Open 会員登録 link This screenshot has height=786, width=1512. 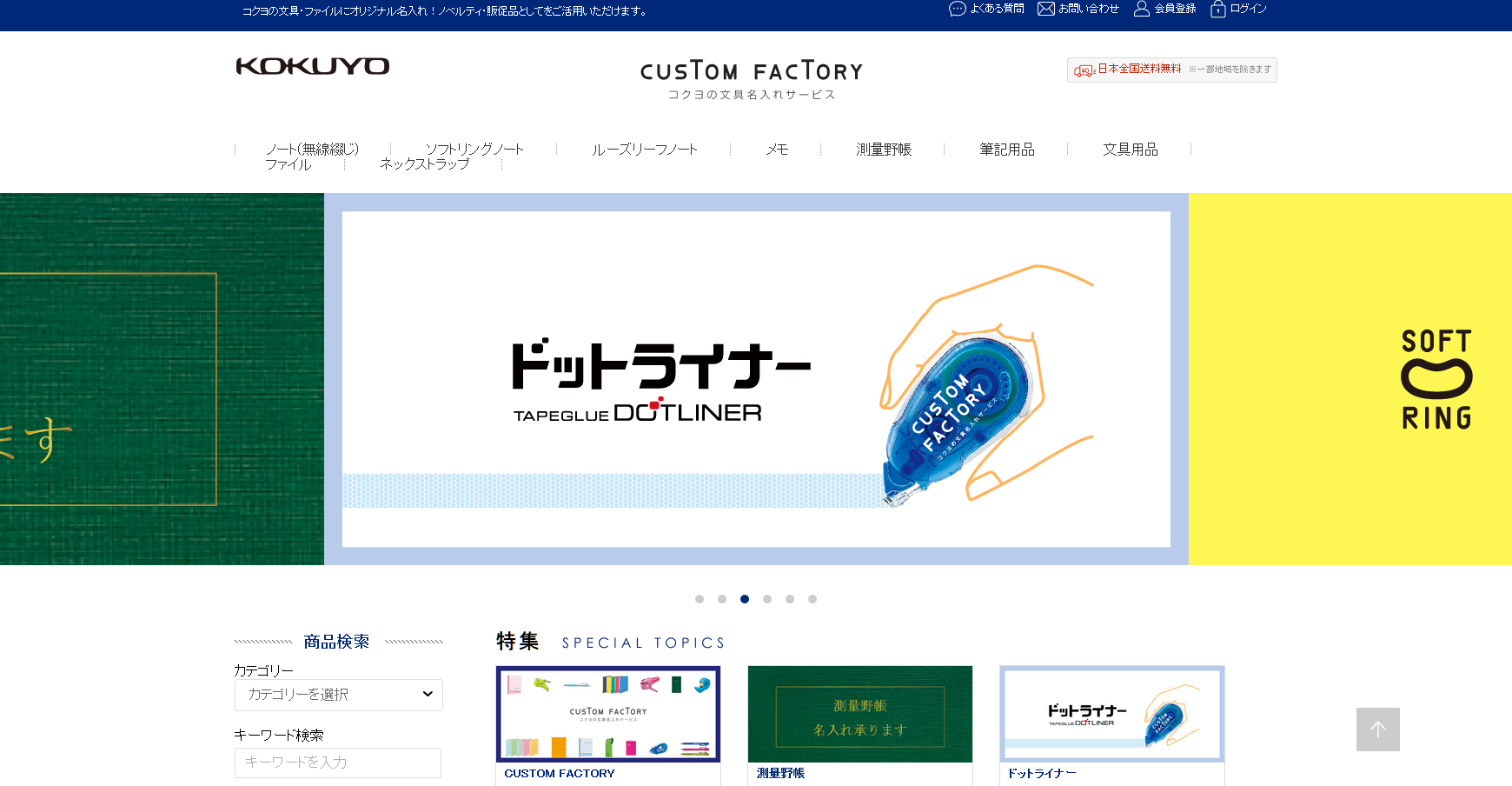[1175, 9]
